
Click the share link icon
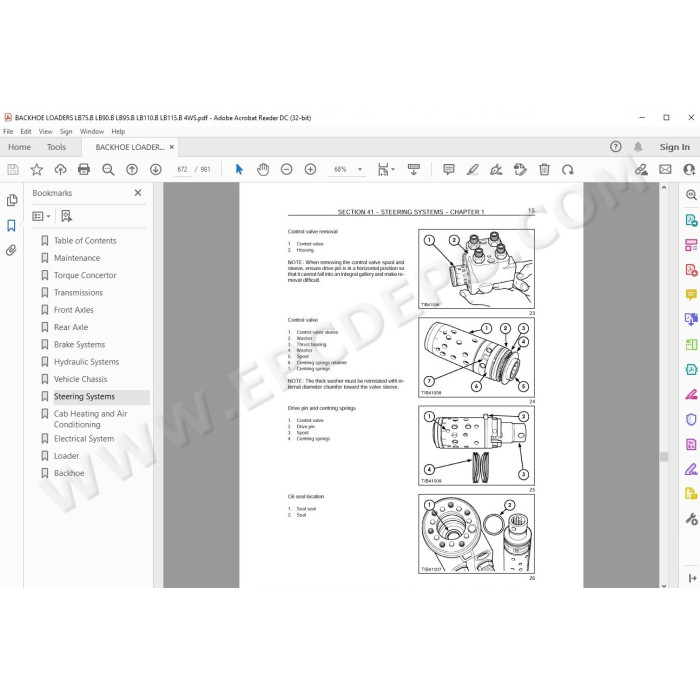642,170
